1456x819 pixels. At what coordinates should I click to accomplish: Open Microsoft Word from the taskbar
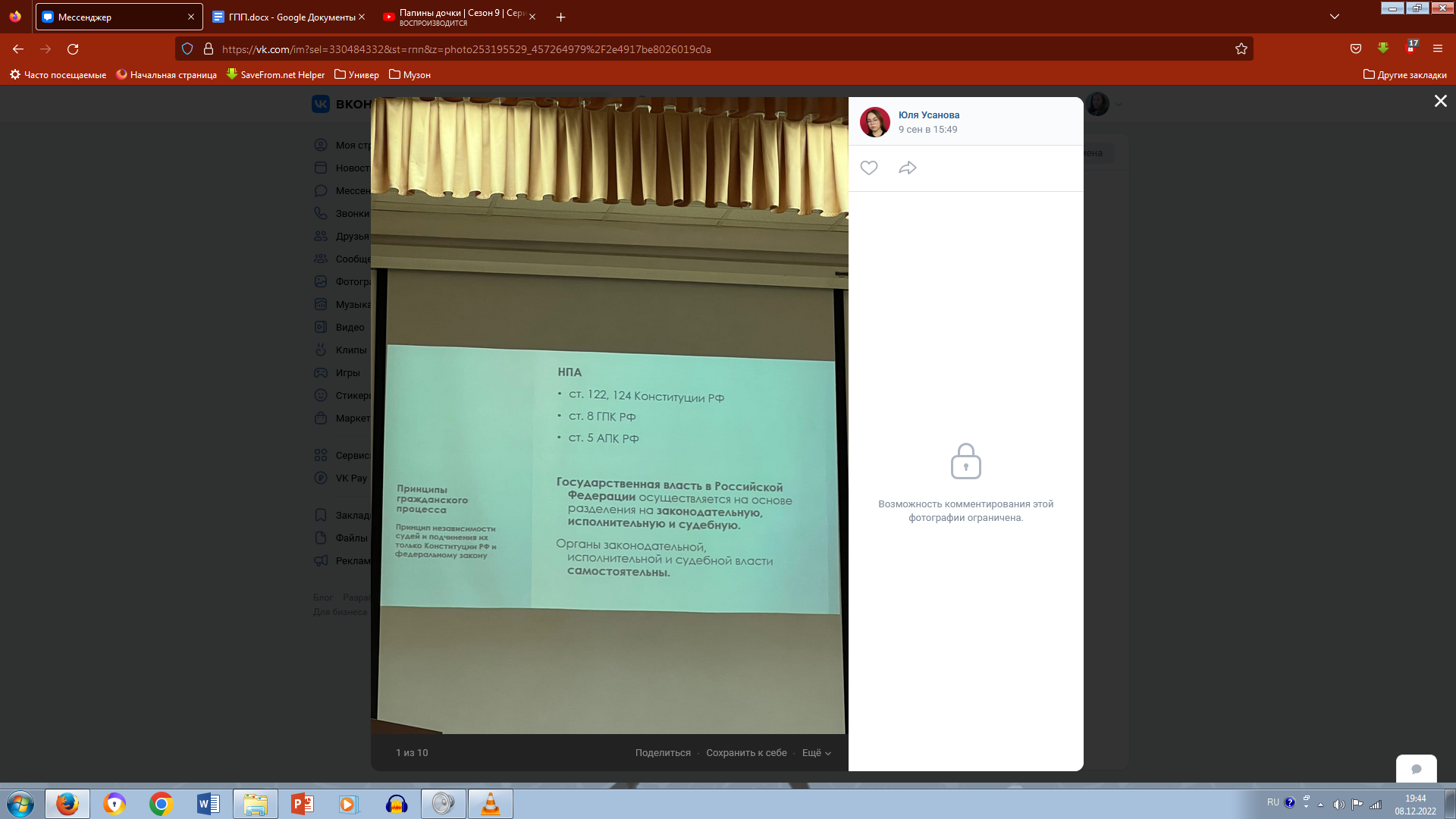click(x=209, y=804)
